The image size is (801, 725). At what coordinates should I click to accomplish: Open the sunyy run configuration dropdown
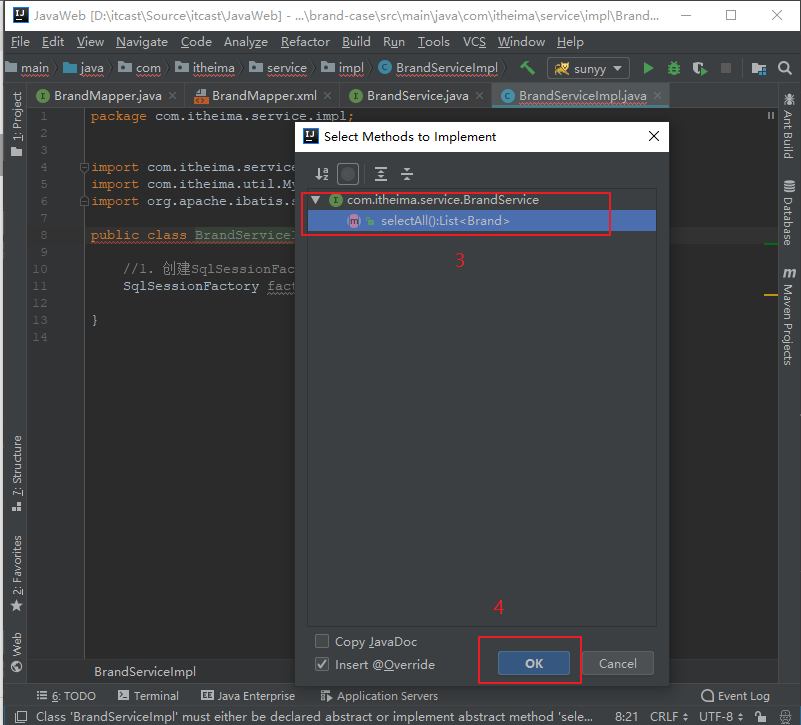tap(588, 68)
